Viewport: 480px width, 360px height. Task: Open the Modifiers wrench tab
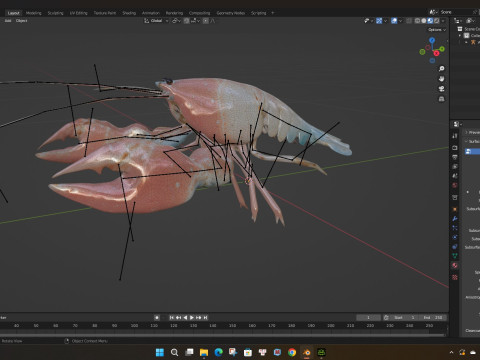[x=455, y=219]
